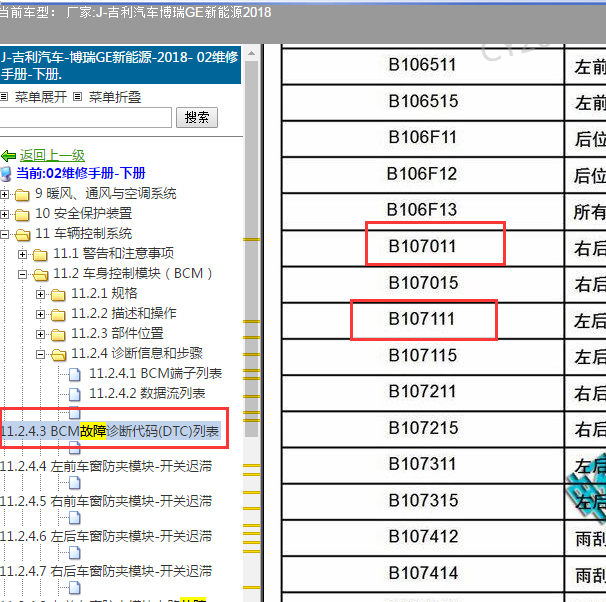Click the open folder icon of 11 车辆控制系统

click(22, 235)
